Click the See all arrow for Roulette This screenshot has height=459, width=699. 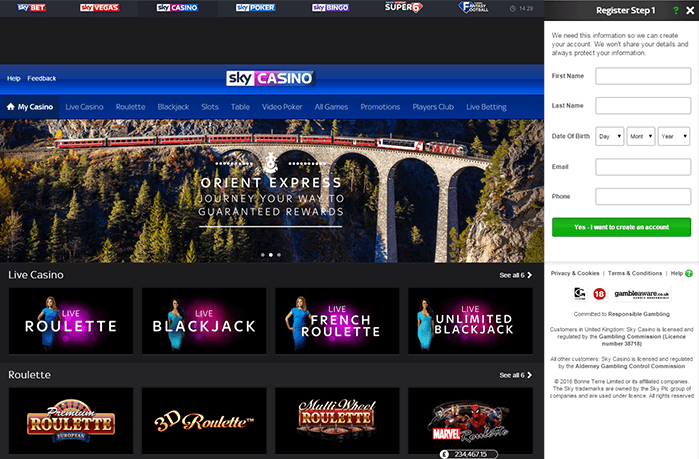(x=530, y=375)
